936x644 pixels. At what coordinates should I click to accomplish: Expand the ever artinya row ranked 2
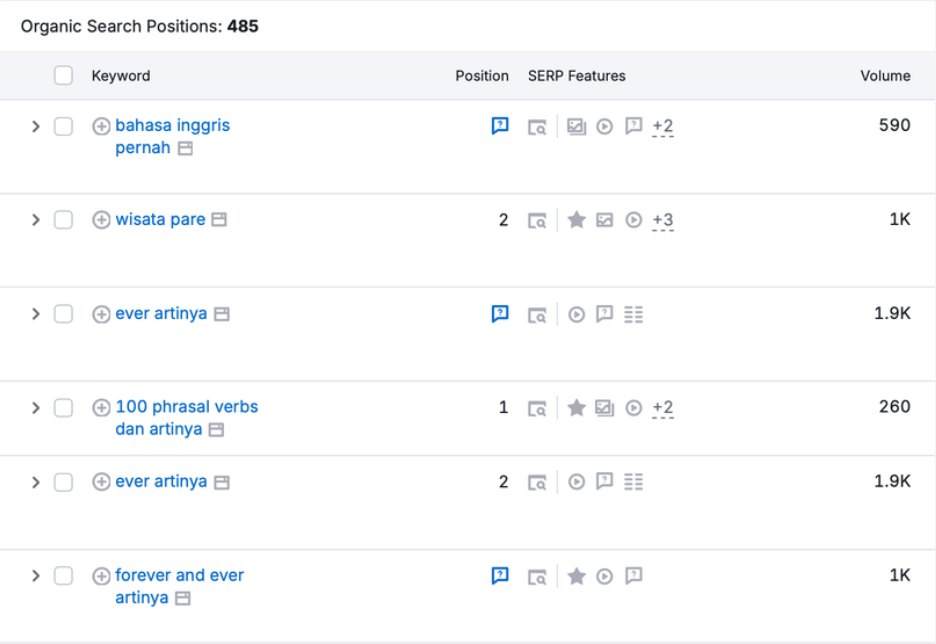click(35, 482)
